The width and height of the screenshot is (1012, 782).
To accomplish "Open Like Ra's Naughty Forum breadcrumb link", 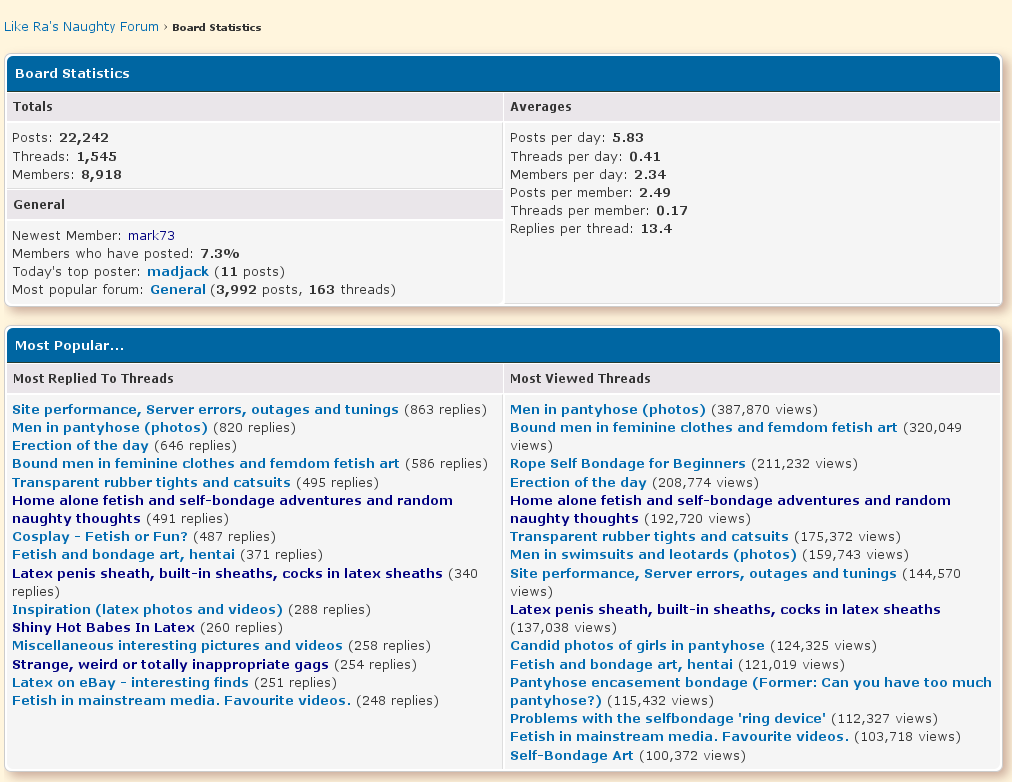I will tap(81, 27).
